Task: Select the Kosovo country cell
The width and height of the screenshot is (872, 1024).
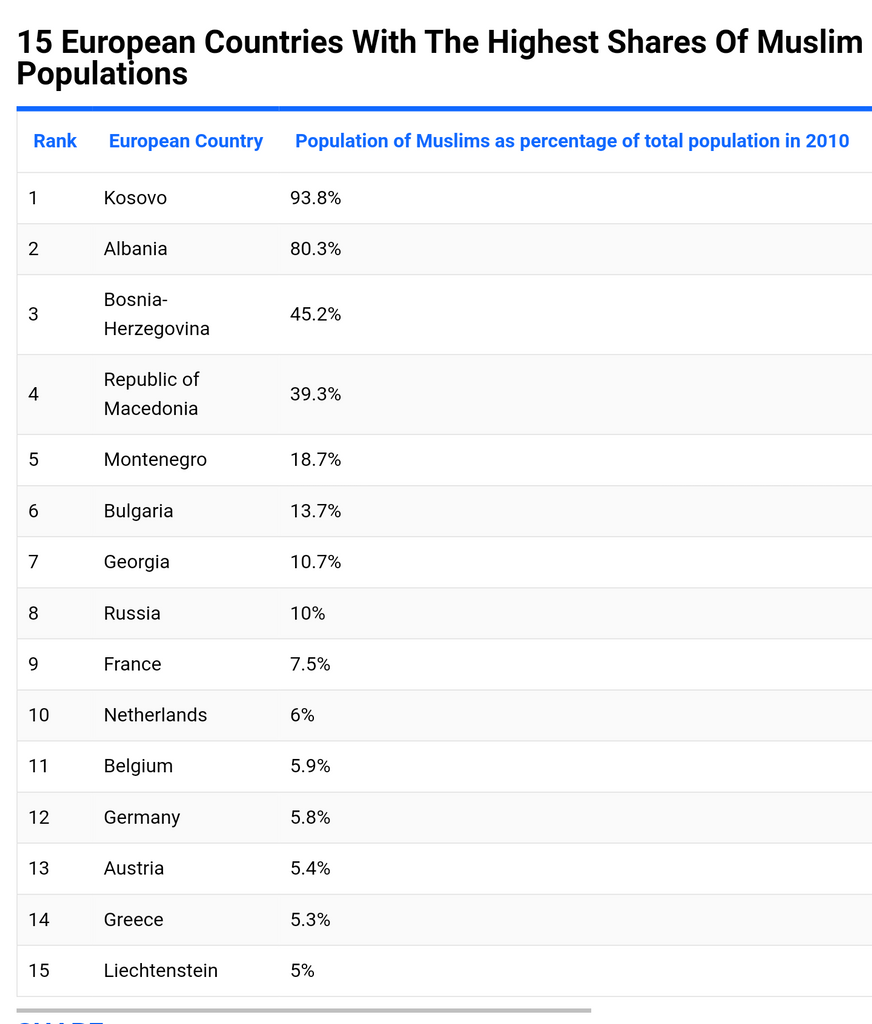Action: point(135,198)
